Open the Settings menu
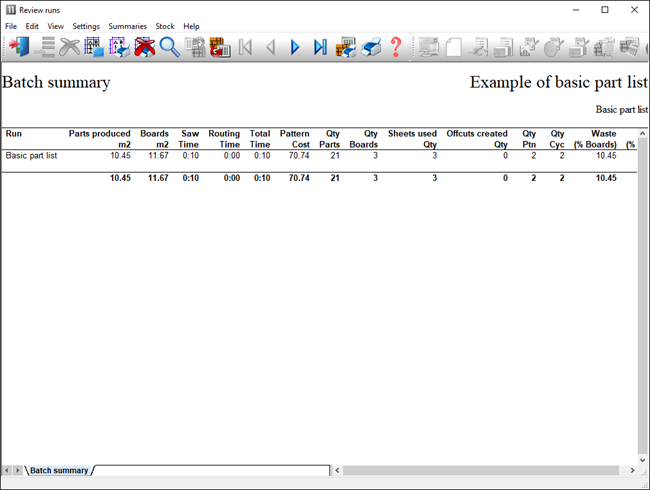Image resolution: width=650 pixels, height=490 pixels. [86, 26]
